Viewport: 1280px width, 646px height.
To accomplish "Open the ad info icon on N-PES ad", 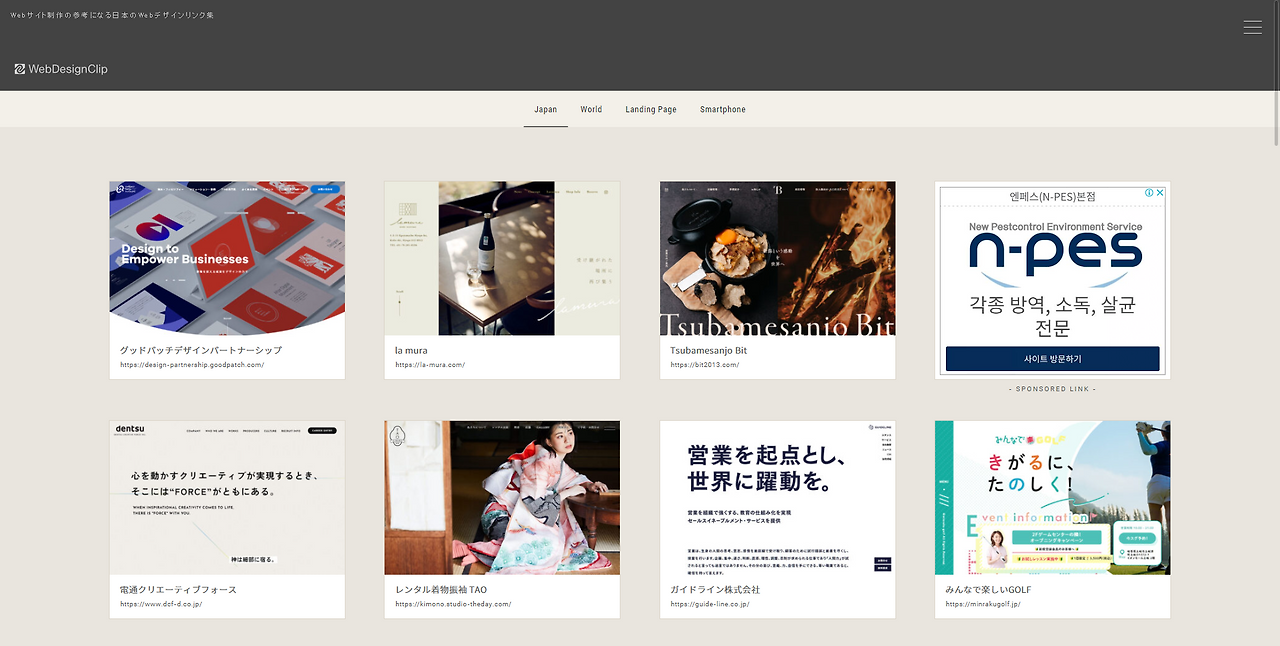I will 1149,193.
